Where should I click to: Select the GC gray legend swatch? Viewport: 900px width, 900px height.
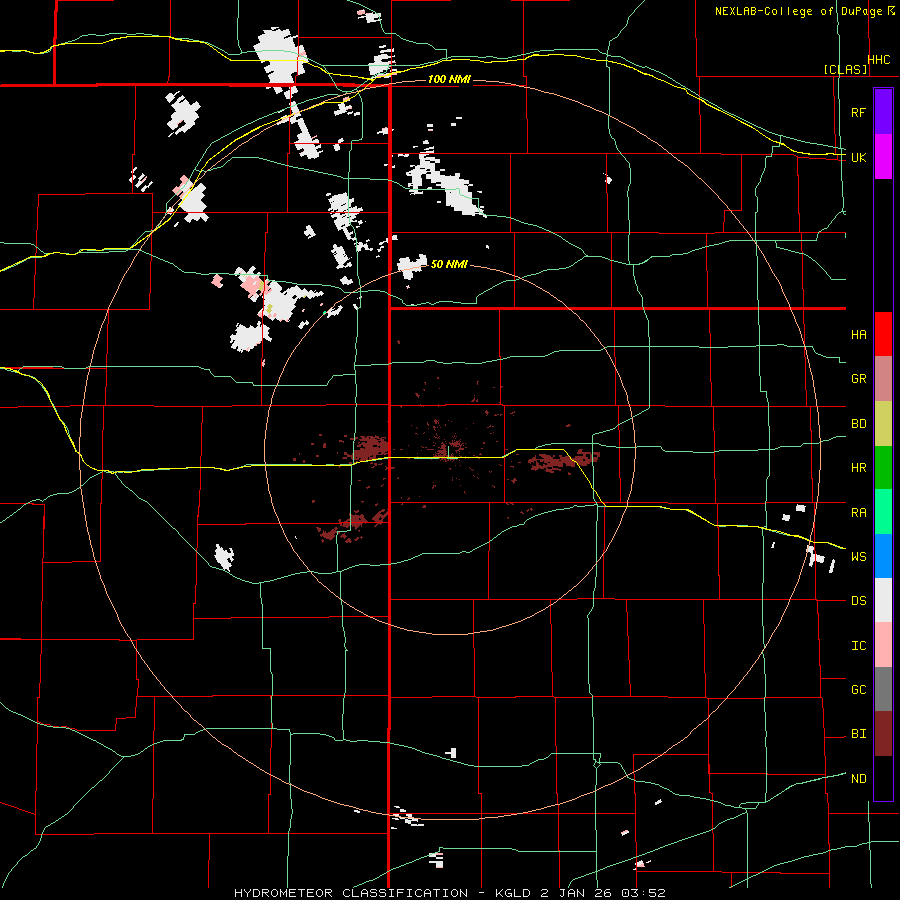(x=883, y=689)
